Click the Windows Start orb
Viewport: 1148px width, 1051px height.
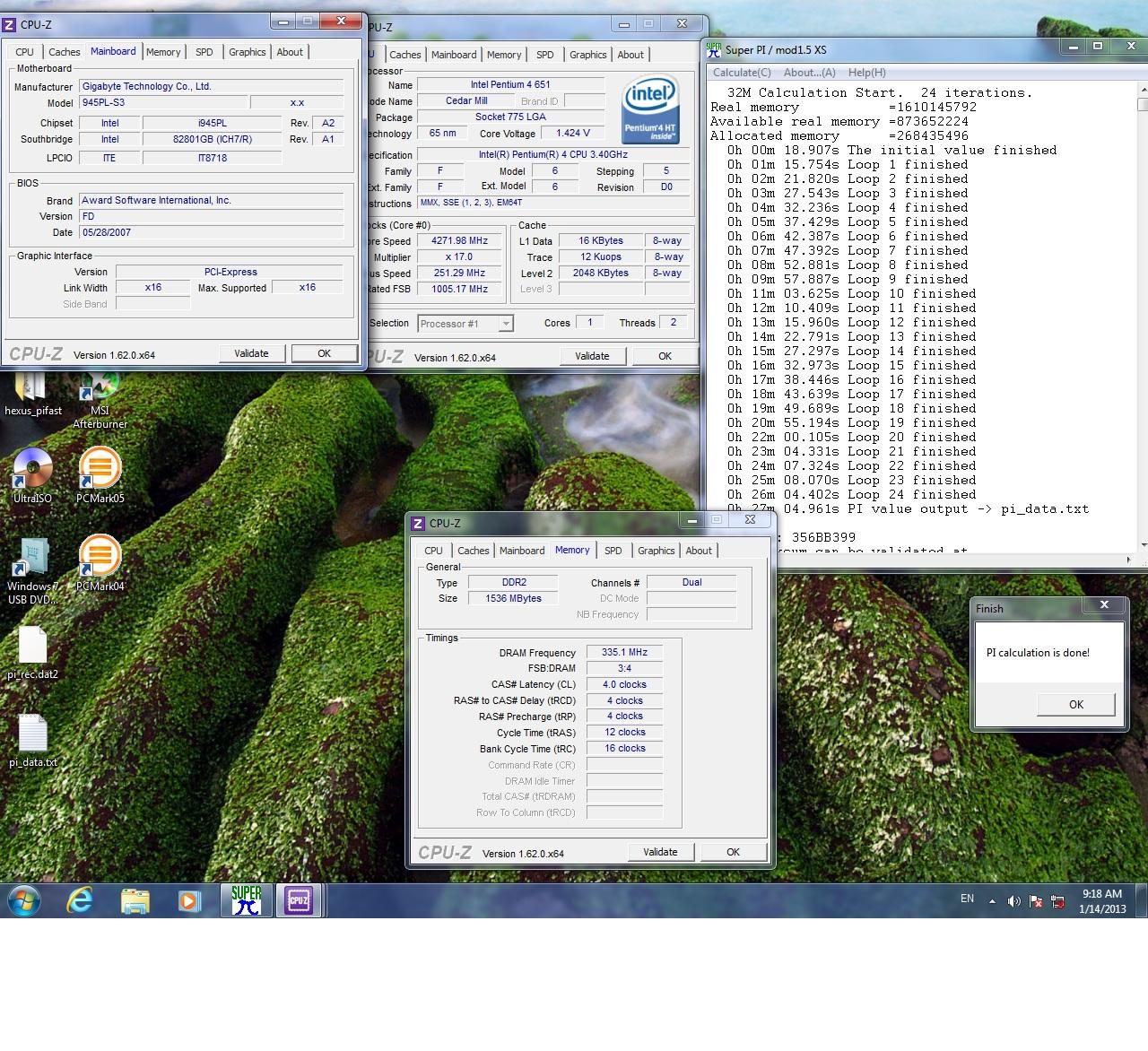coord(24,900)
